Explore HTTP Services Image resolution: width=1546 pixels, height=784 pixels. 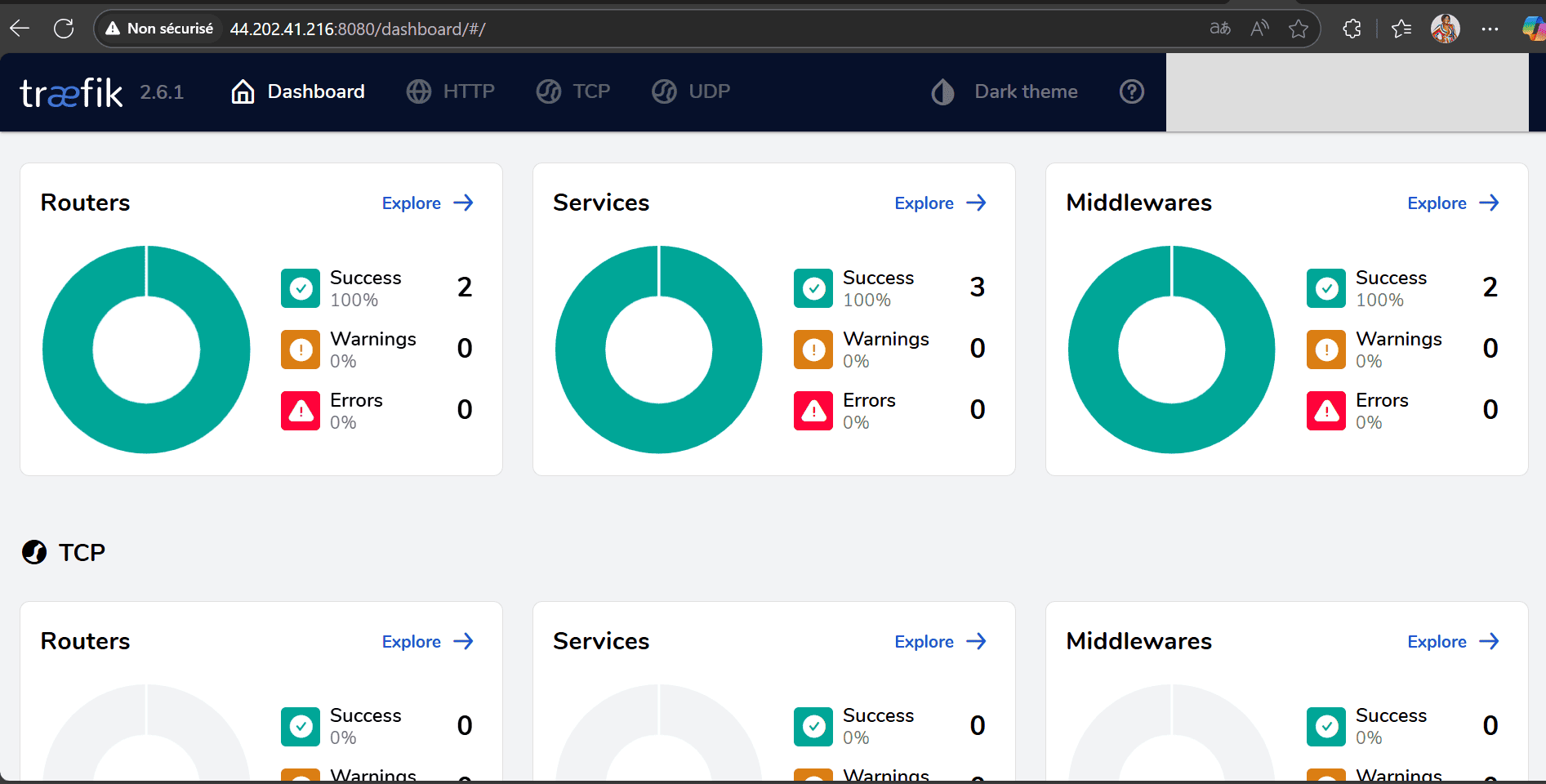click(x=940, y=203)
